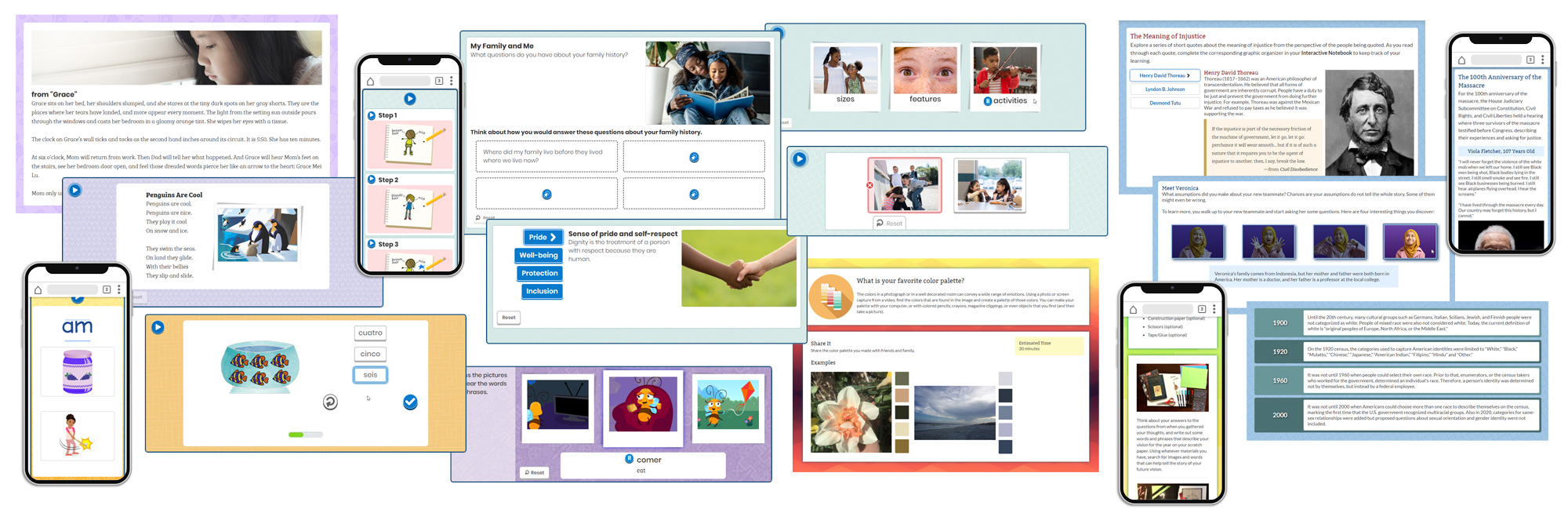Open home icon on the 'am' phone browser

coord(37,289)
